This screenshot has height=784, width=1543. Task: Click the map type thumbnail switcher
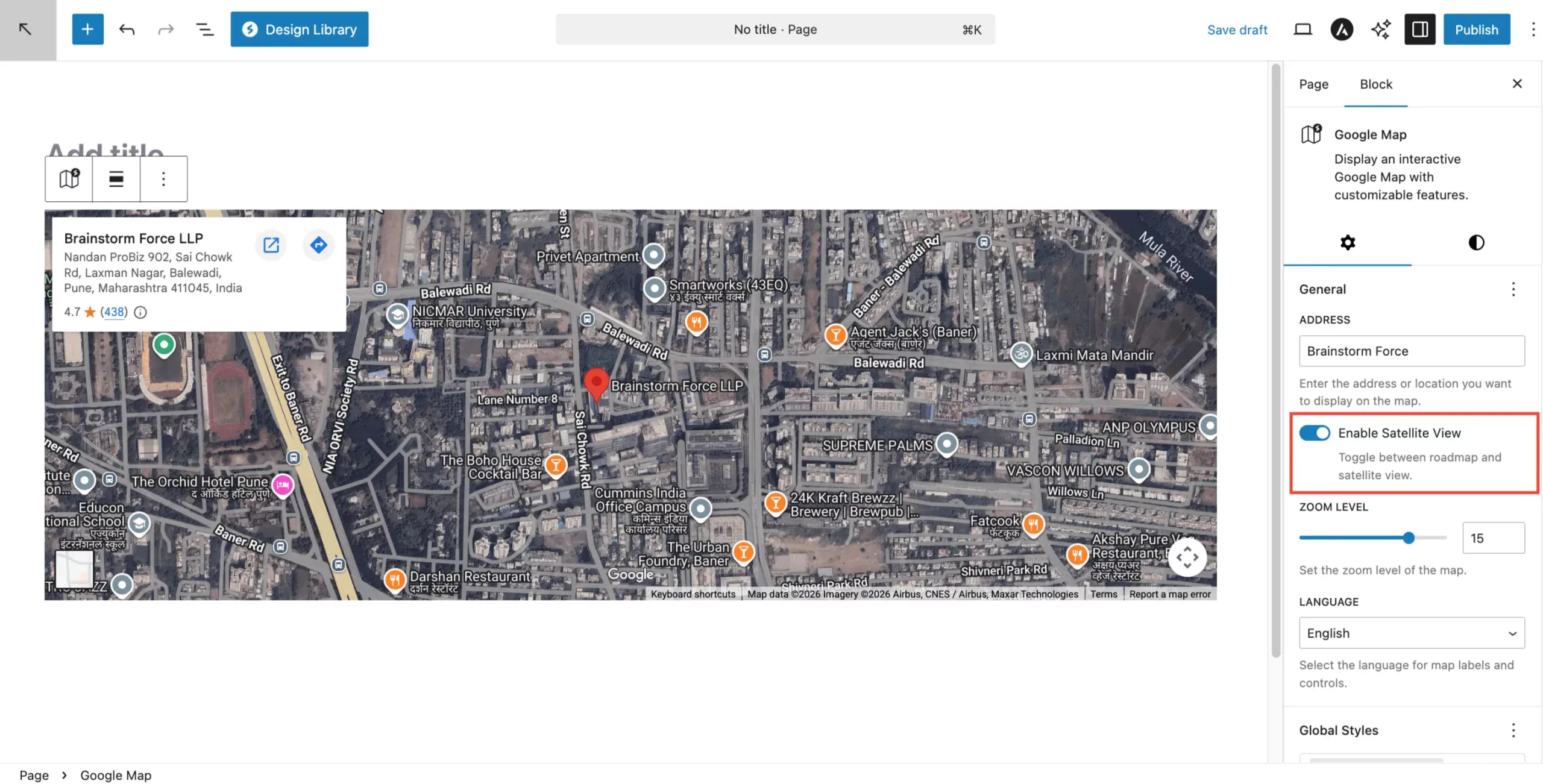75,569
